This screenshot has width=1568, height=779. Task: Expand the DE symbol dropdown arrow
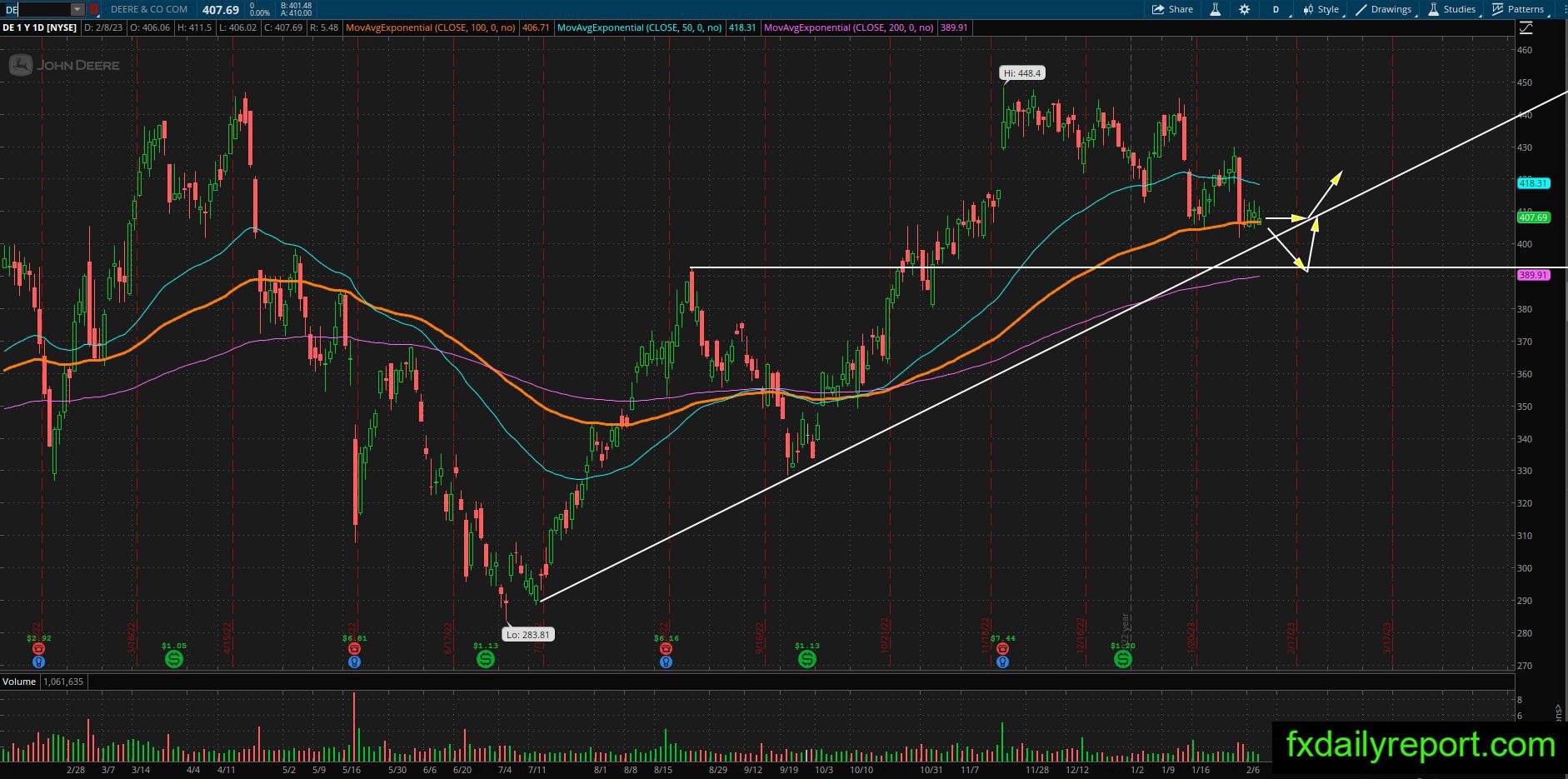[77, 9]
